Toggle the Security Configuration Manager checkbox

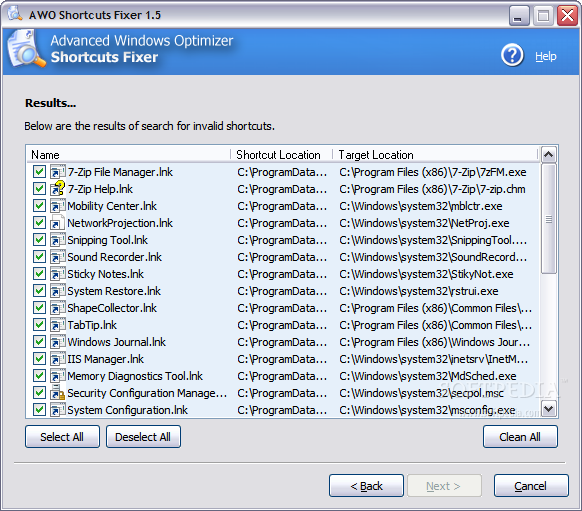[39, 393]
